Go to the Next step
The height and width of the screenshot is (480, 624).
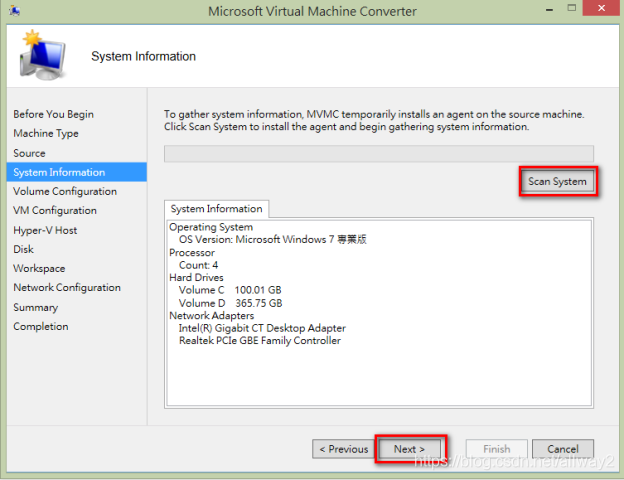[410, 449]
